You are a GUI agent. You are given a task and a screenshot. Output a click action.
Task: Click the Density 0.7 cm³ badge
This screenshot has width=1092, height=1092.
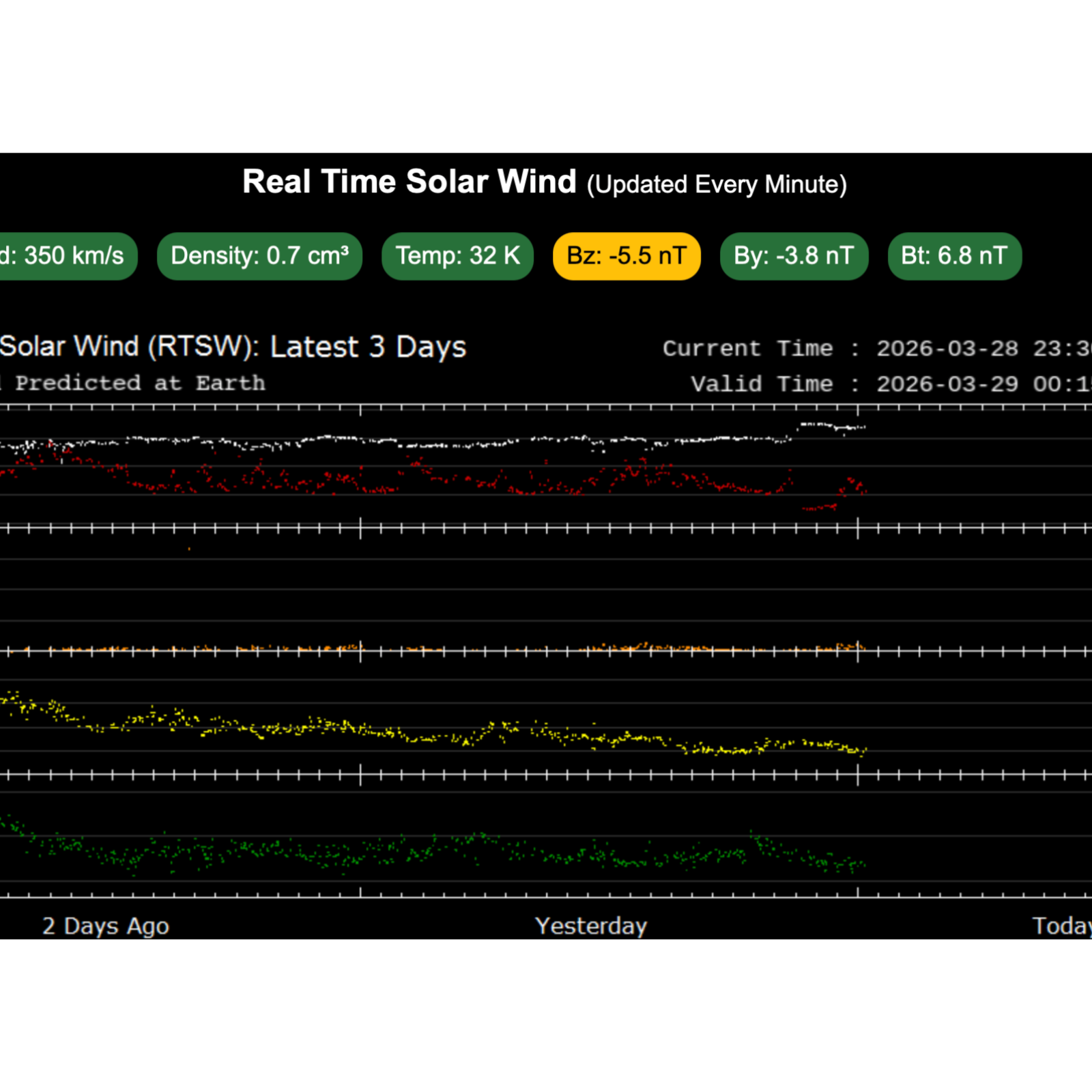[x=259, y=256]
